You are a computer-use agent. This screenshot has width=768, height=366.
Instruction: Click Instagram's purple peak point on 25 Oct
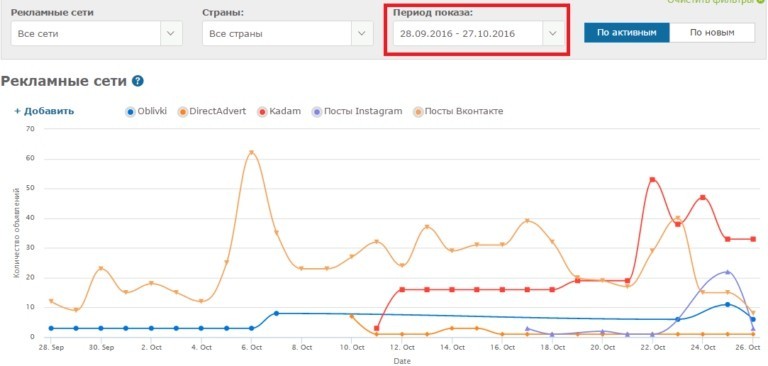pyautogui.click(x=727, y=271)
